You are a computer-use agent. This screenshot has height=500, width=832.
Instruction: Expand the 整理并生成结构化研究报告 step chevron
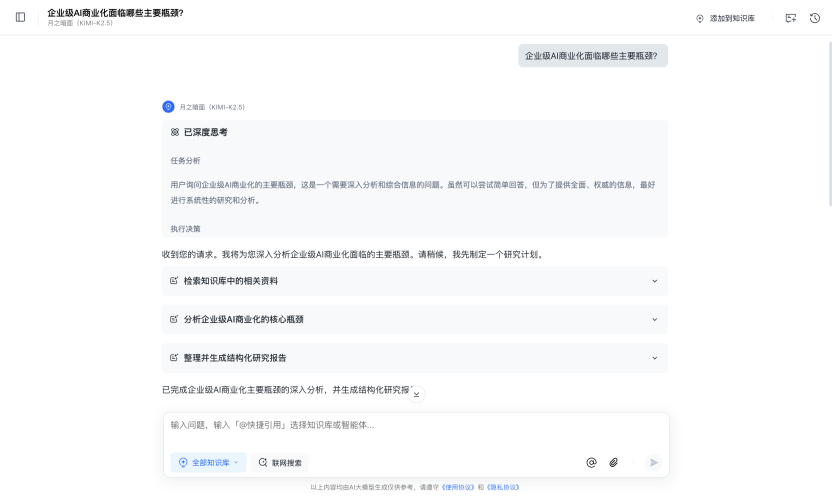click(x=654, y=358)
